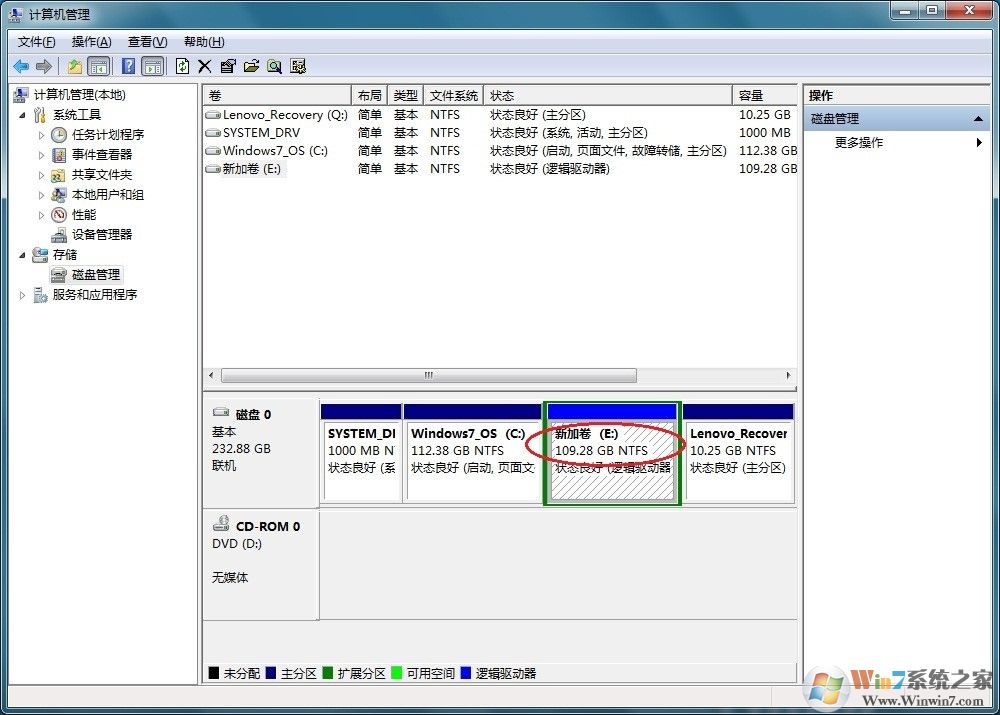Open Properties via the toolbar icon
Image resolution: width=1000 pixels, height=715 pixels.
[228, 66]
